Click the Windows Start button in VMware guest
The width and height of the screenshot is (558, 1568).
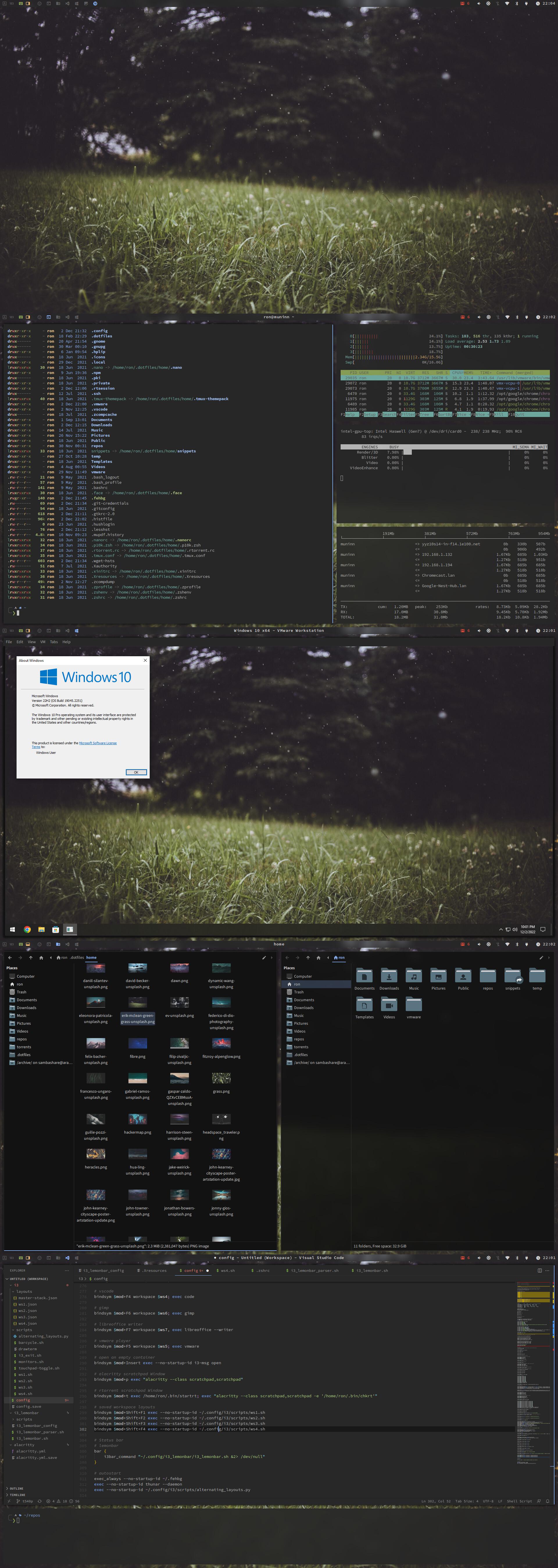tap(12, 929)
